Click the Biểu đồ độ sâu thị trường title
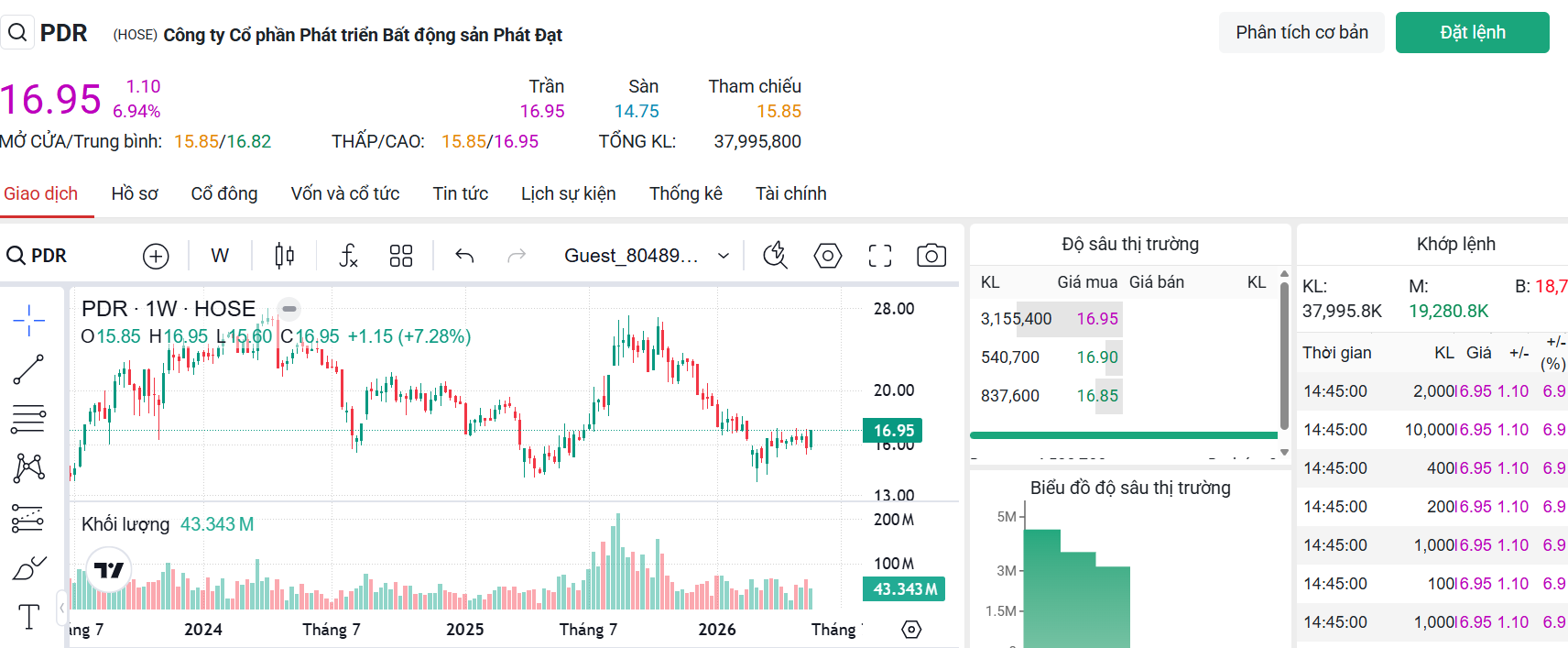This screenshot has width=1568, height=648. coord(1130,488)
